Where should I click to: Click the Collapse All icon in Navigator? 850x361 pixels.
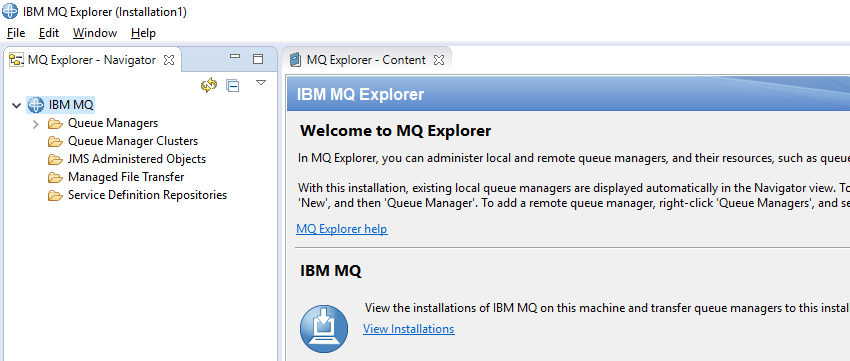point(233,86)
